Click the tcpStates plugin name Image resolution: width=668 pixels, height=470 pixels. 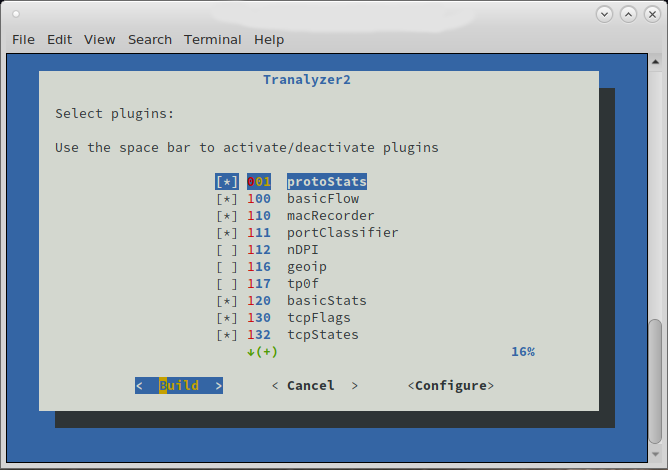[323, 335]
